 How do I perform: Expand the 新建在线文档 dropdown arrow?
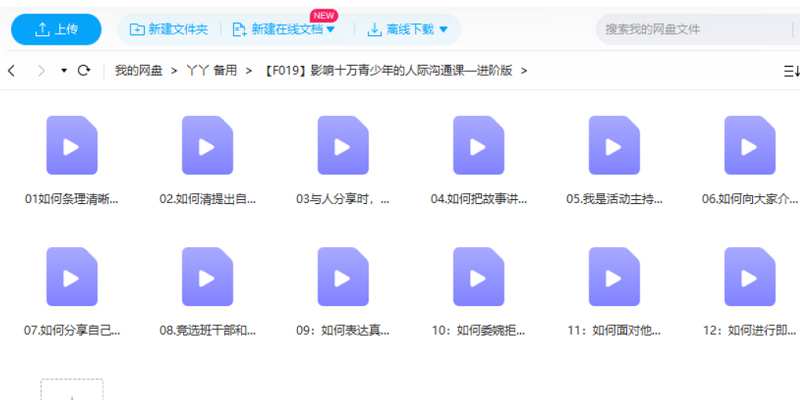331,30
